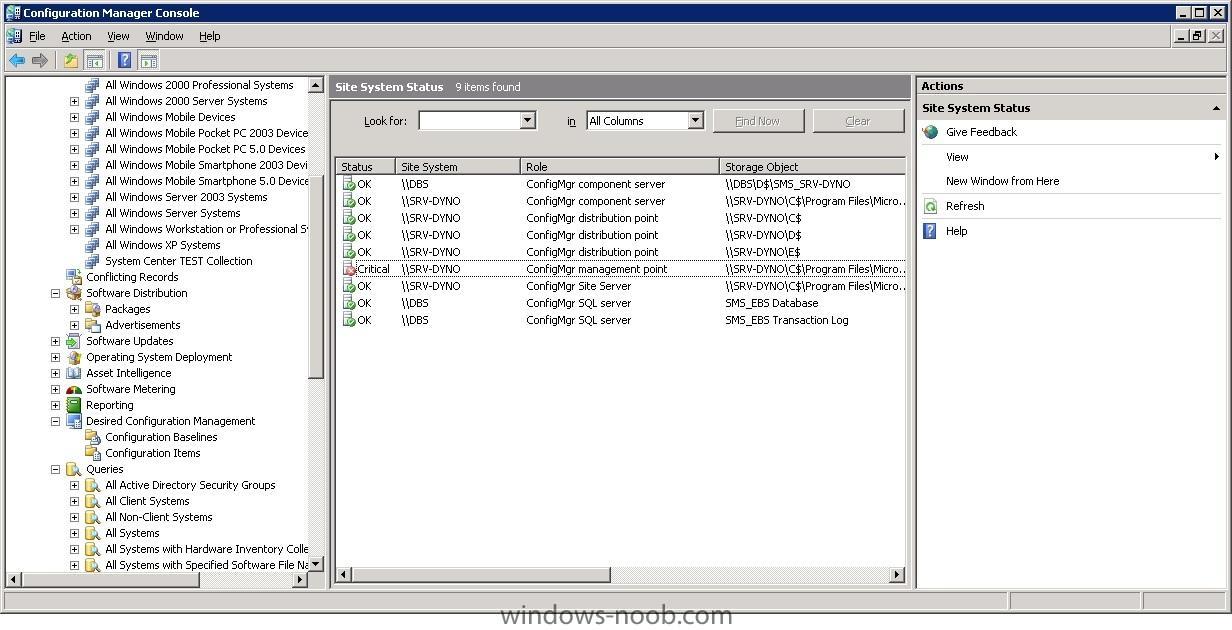Image resolution: width=1232 pixels, height=630 pixels.
Task: Sort by the Status column header
Action: pos(366,167)
